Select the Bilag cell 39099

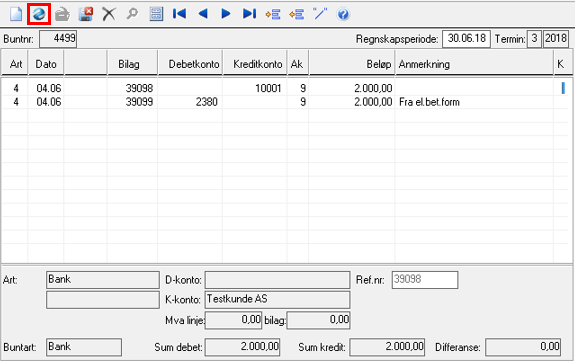click(x=132, y=102)
